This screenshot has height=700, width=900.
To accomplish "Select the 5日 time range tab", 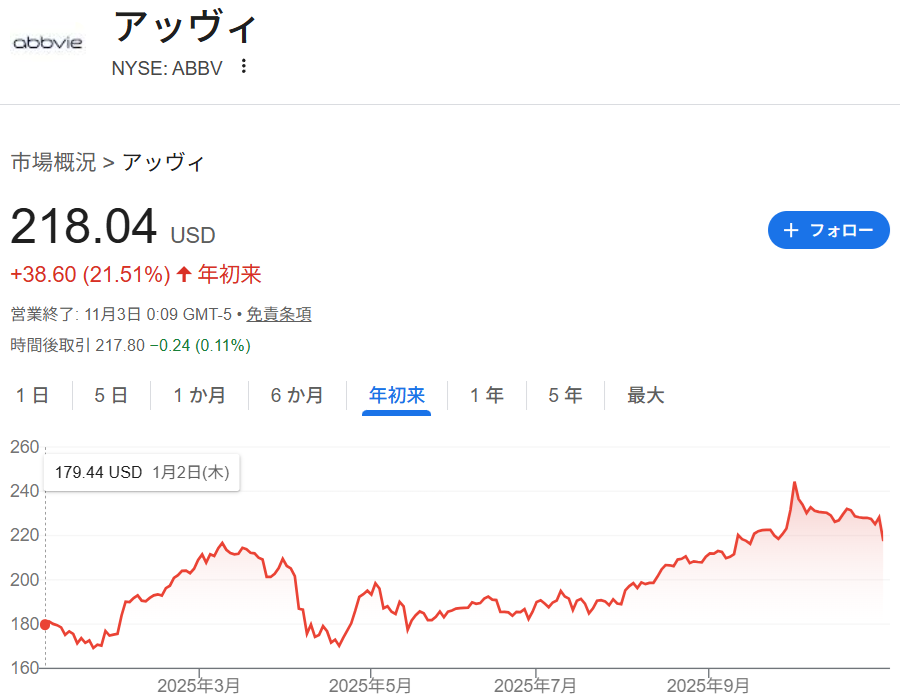I will 111,395.
